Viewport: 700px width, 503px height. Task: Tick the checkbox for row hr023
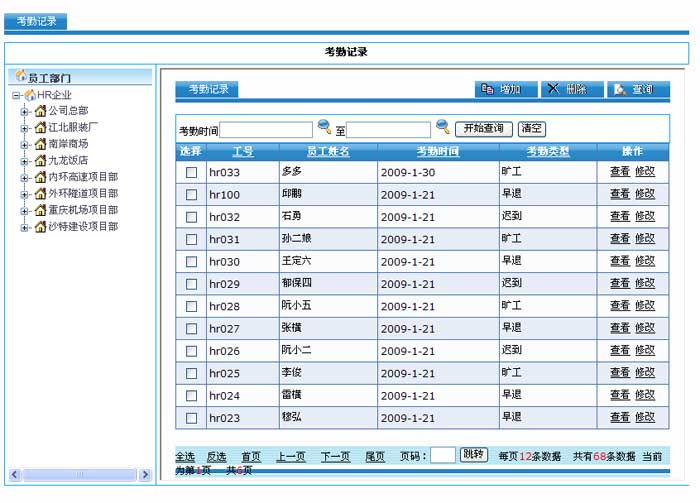pos(191,418)
